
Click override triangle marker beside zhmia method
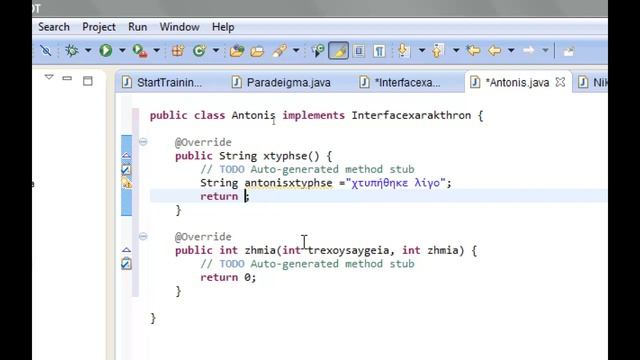coord(126,250)
